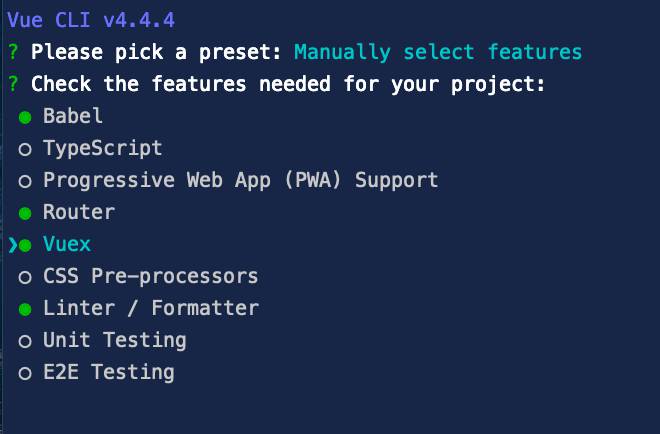660x434 pixels.
Task: Click the Unit Testing label text
Action: click(115, 340)
